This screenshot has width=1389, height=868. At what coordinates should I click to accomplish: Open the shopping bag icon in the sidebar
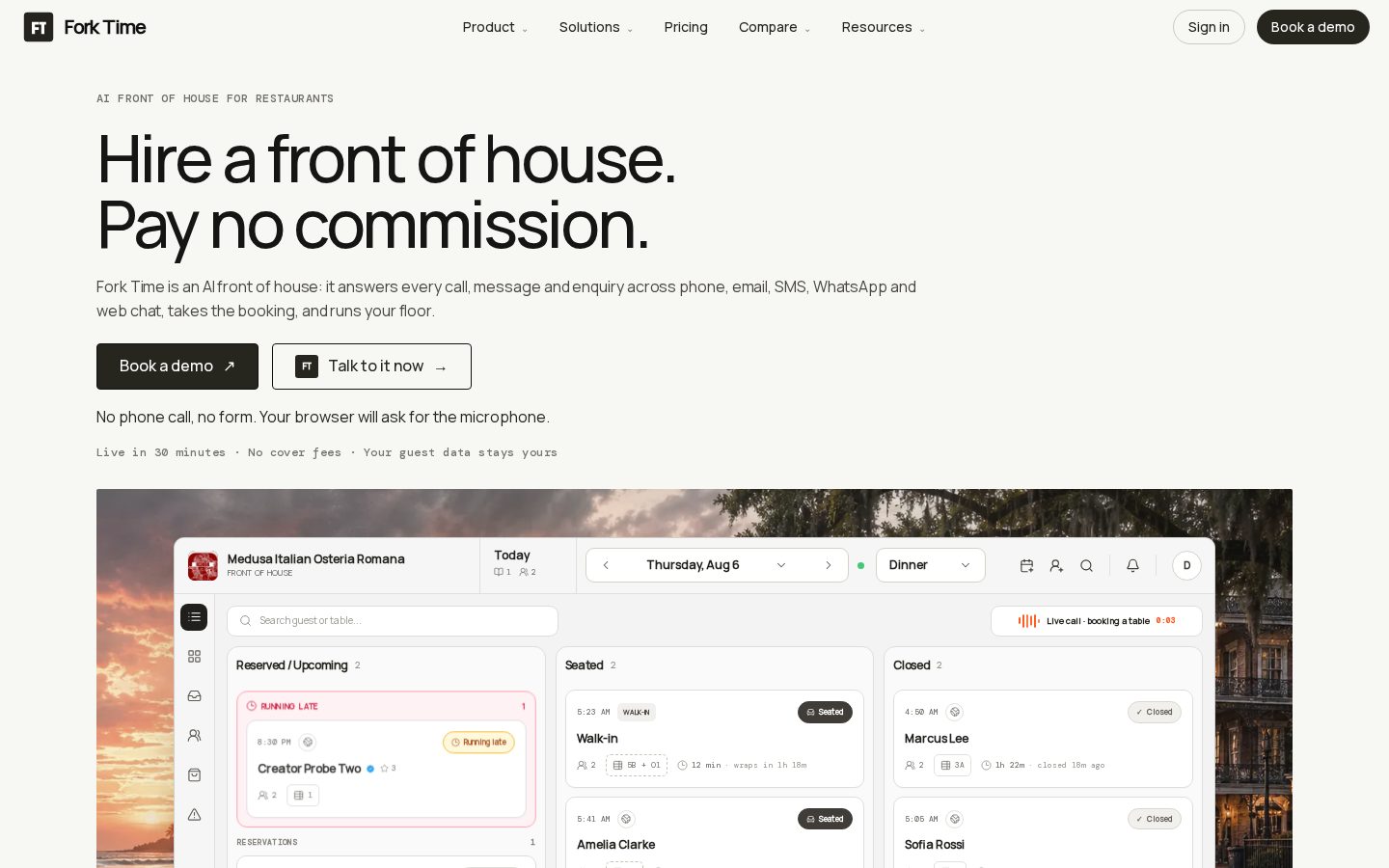point(194,775)
